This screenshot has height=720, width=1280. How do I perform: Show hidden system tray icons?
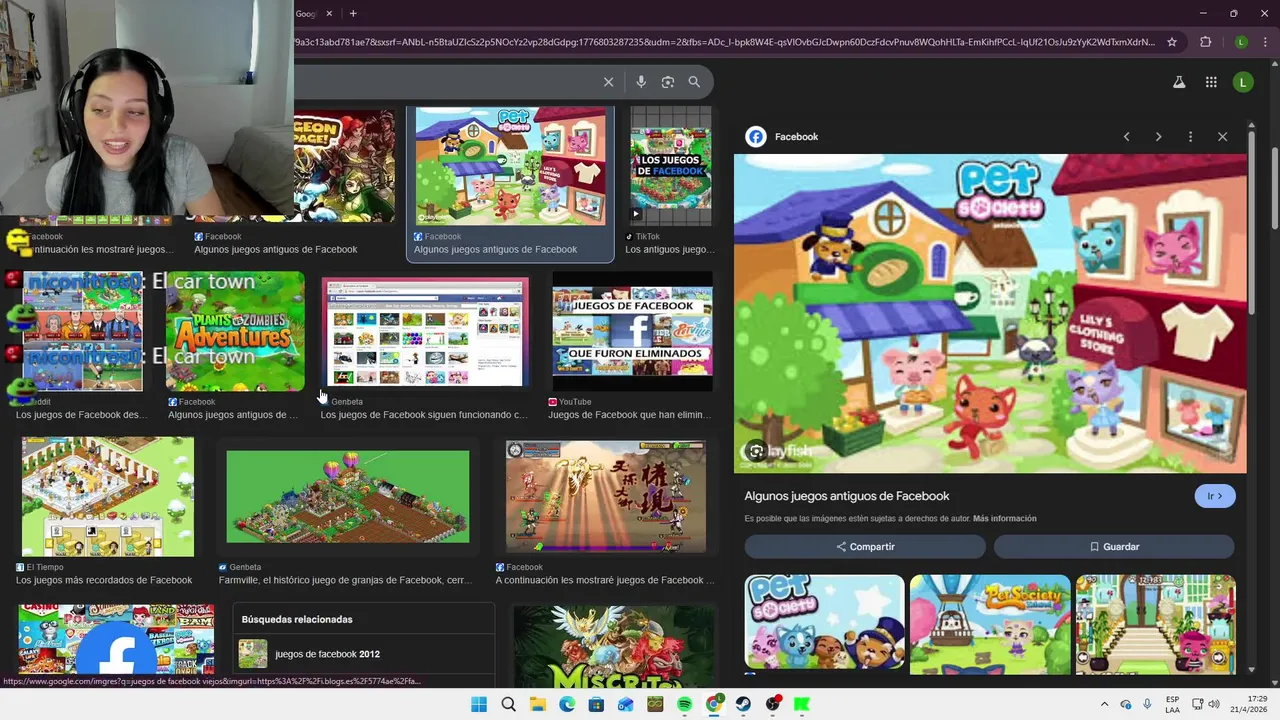[x=1104, y=704]
